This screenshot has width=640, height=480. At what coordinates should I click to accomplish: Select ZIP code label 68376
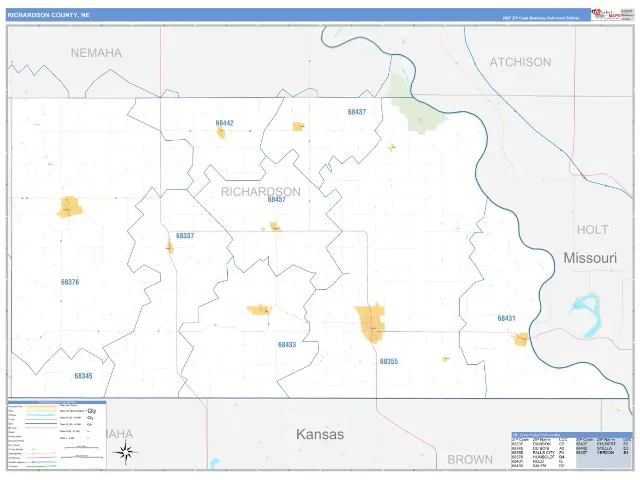(x=70, y=282)
